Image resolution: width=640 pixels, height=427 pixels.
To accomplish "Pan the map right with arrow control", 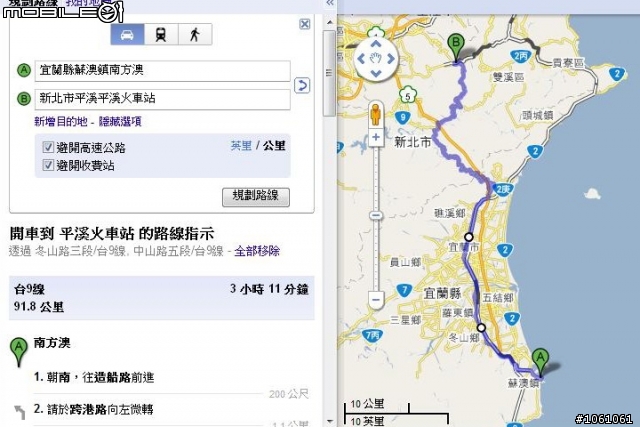I will tap(391, 59).
